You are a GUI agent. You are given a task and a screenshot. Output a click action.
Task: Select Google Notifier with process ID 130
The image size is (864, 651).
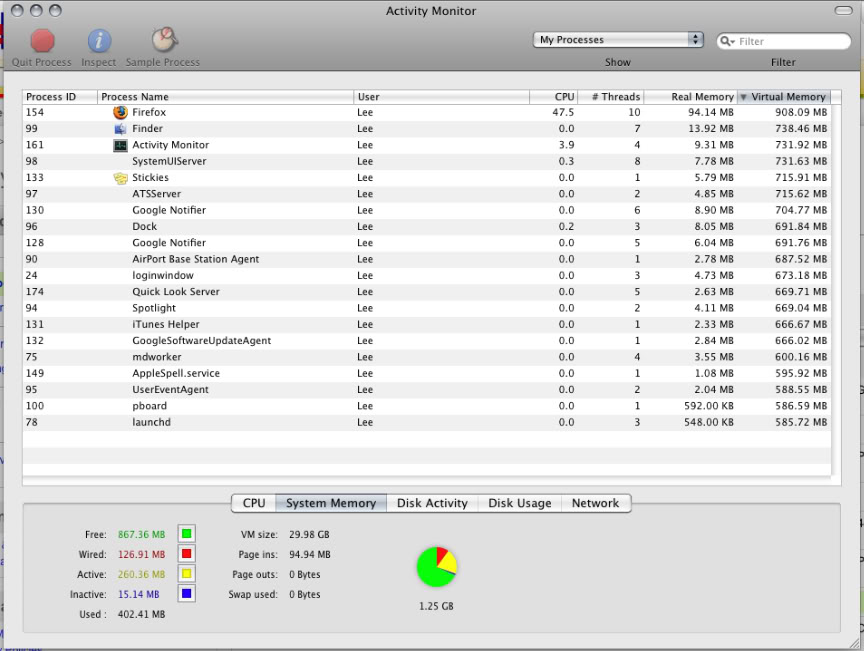(x=426, y=211)
